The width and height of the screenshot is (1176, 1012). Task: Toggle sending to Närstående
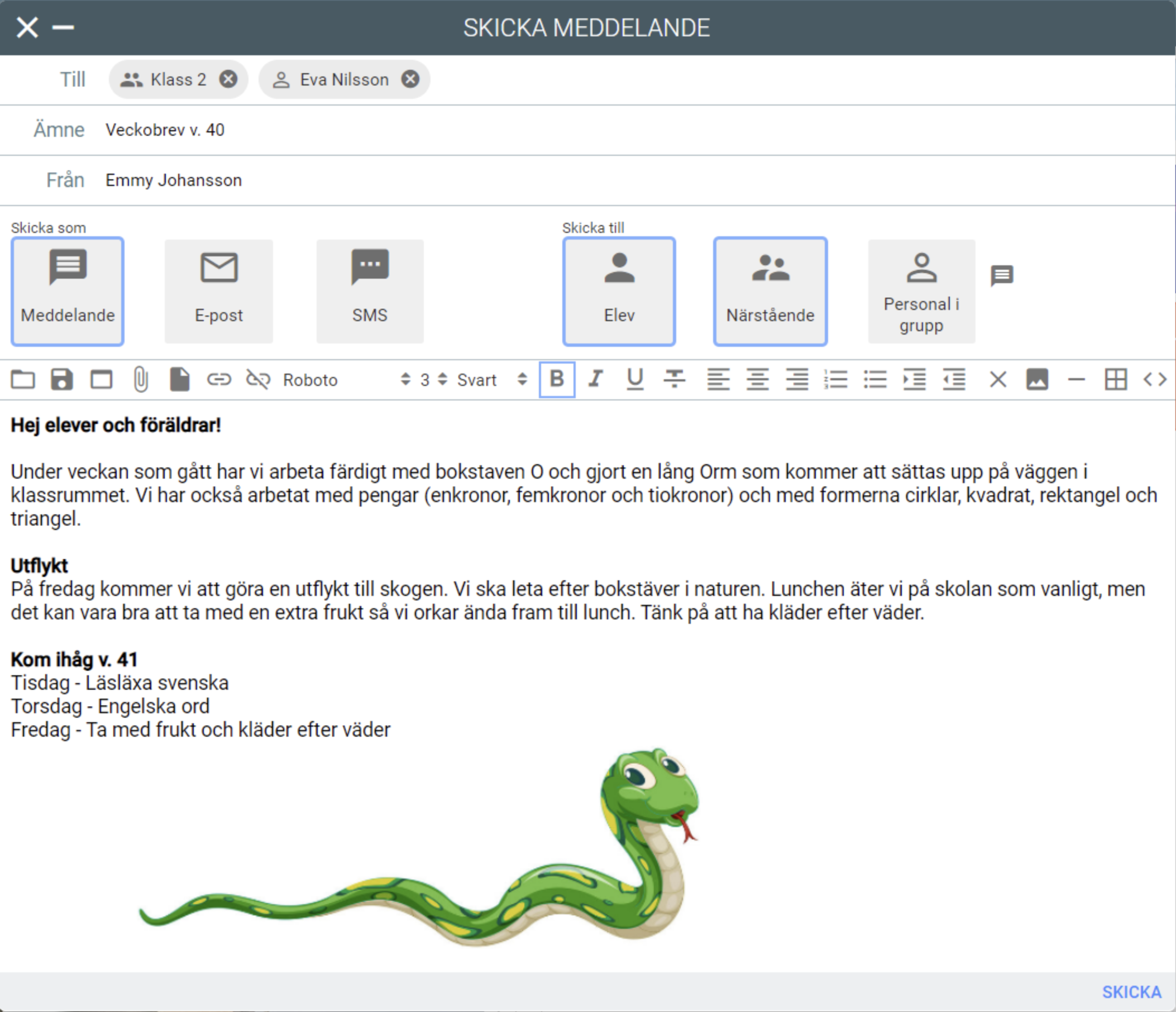tap(770, 291)
